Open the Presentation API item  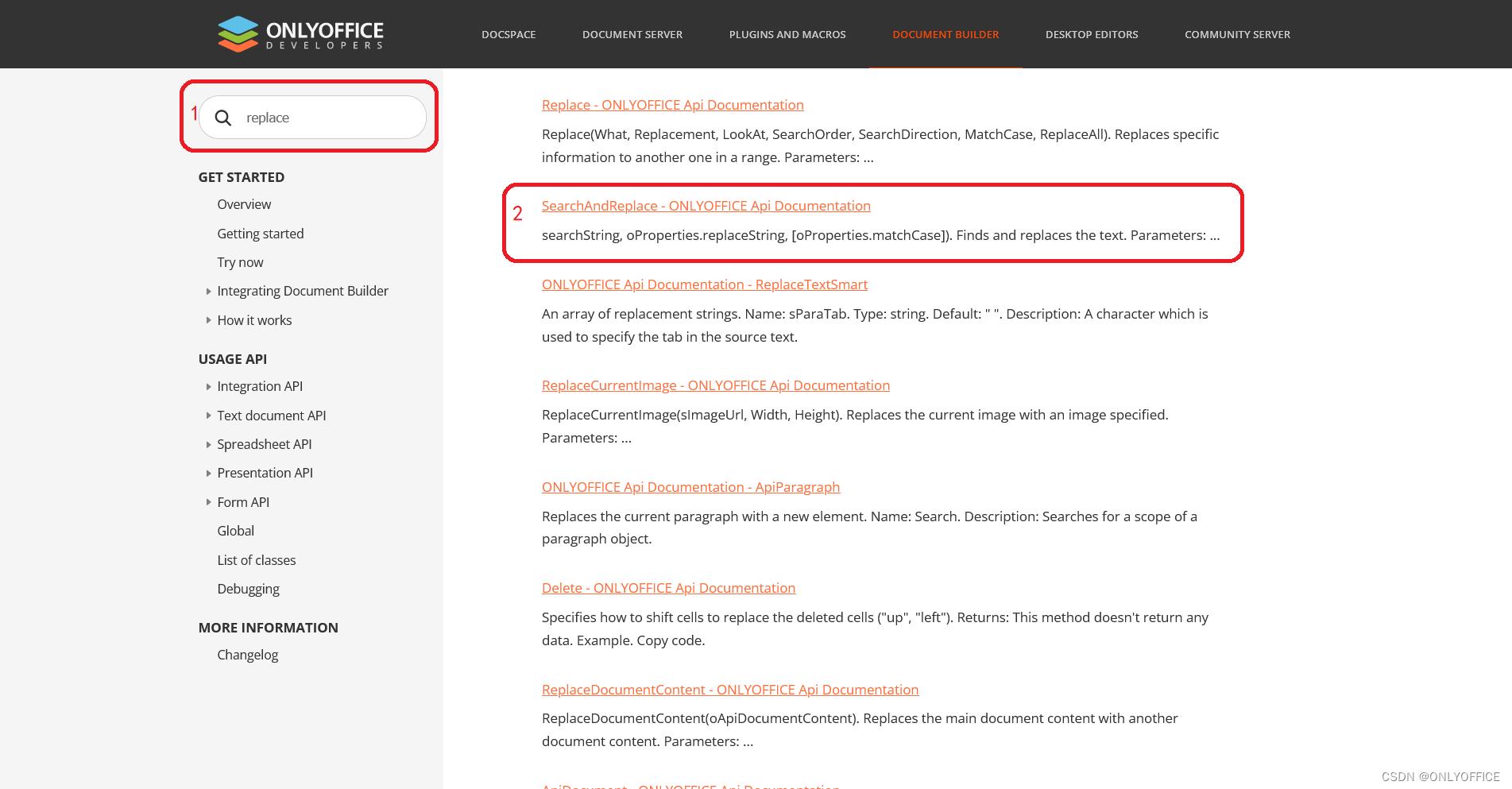point(265,473)
